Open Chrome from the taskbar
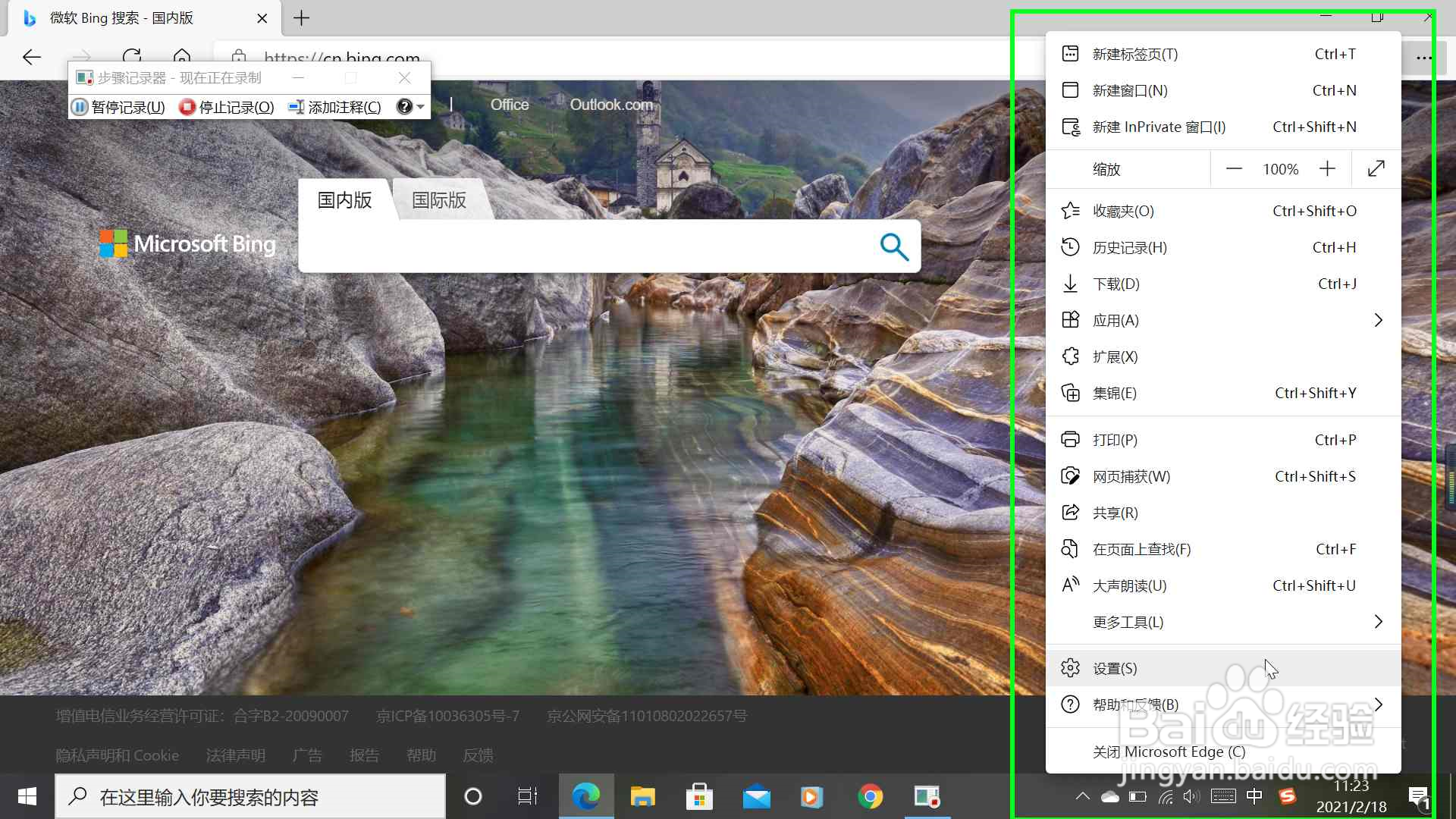 tap(871, 796)
